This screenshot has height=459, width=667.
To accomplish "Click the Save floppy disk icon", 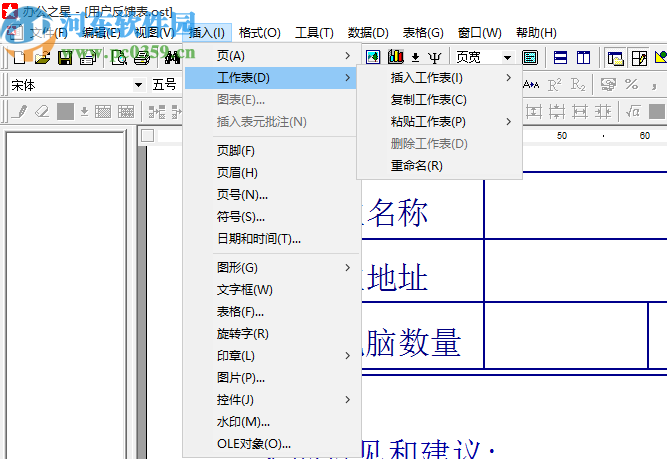I will click(65, 57).
